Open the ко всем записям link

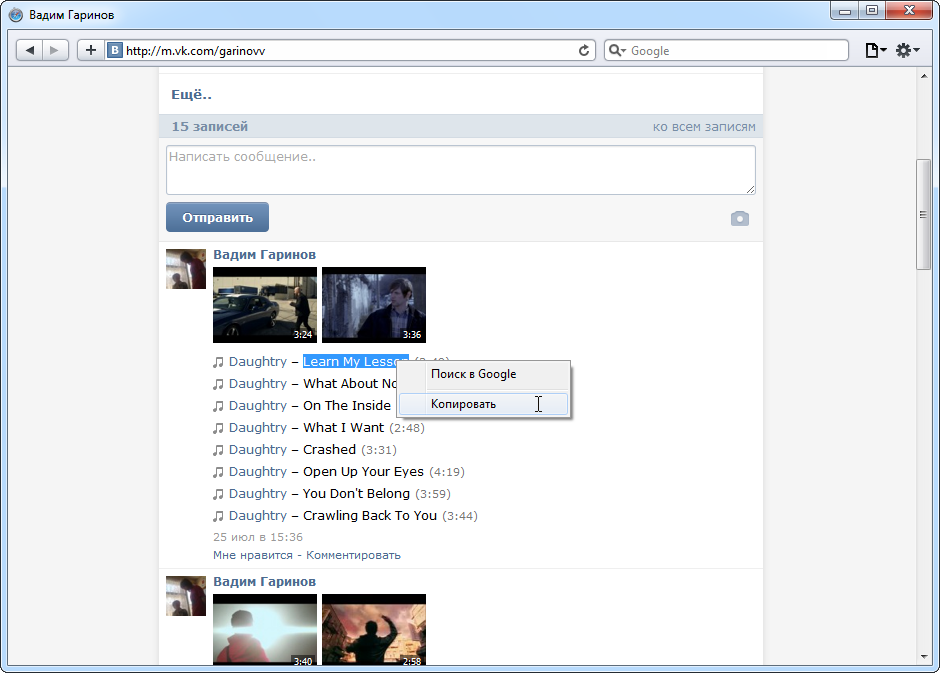pyautogui.click(x=704, y=126)
